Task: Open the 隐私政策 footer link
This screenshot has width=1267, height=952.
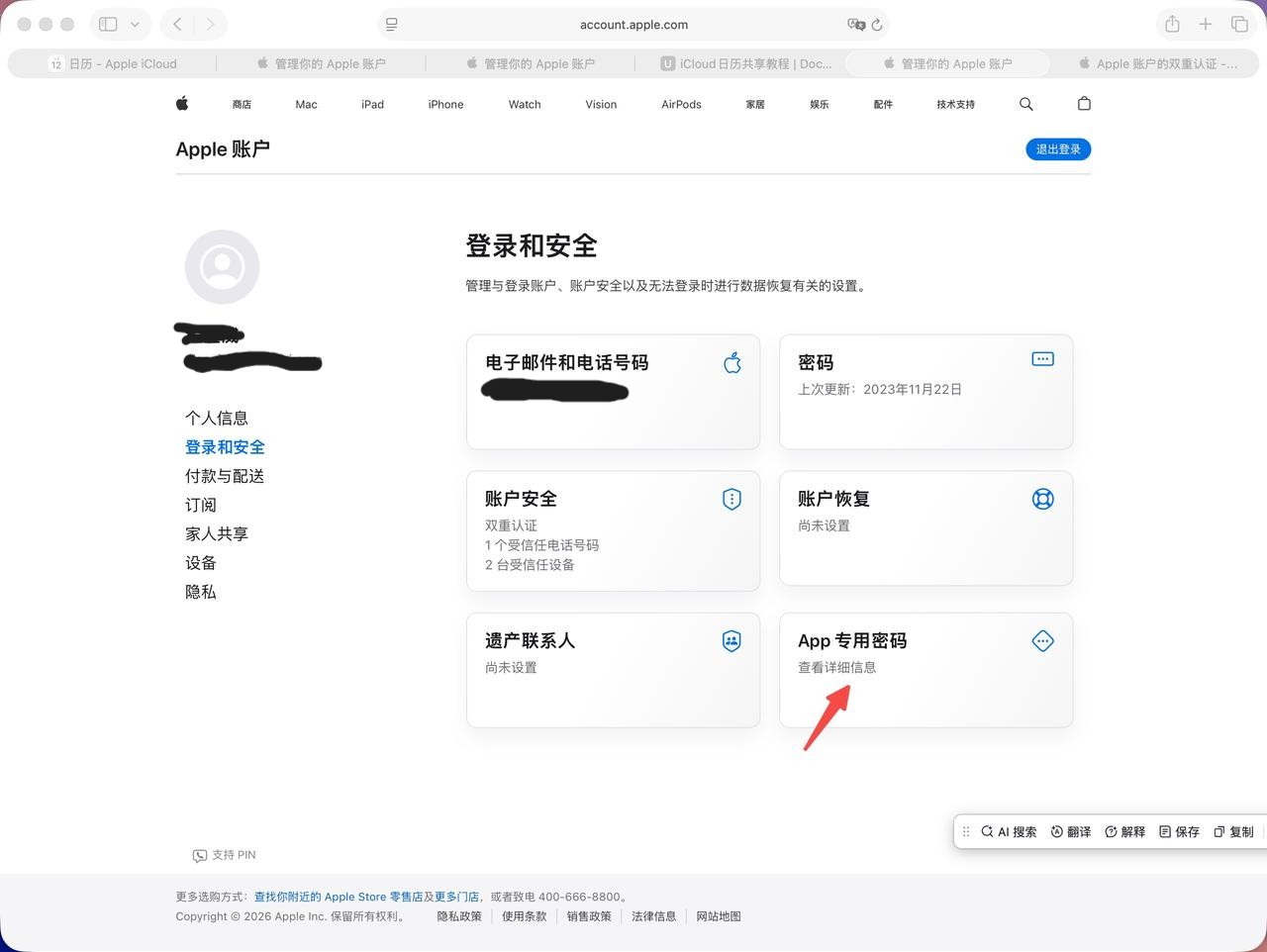Action: point(459,916)
